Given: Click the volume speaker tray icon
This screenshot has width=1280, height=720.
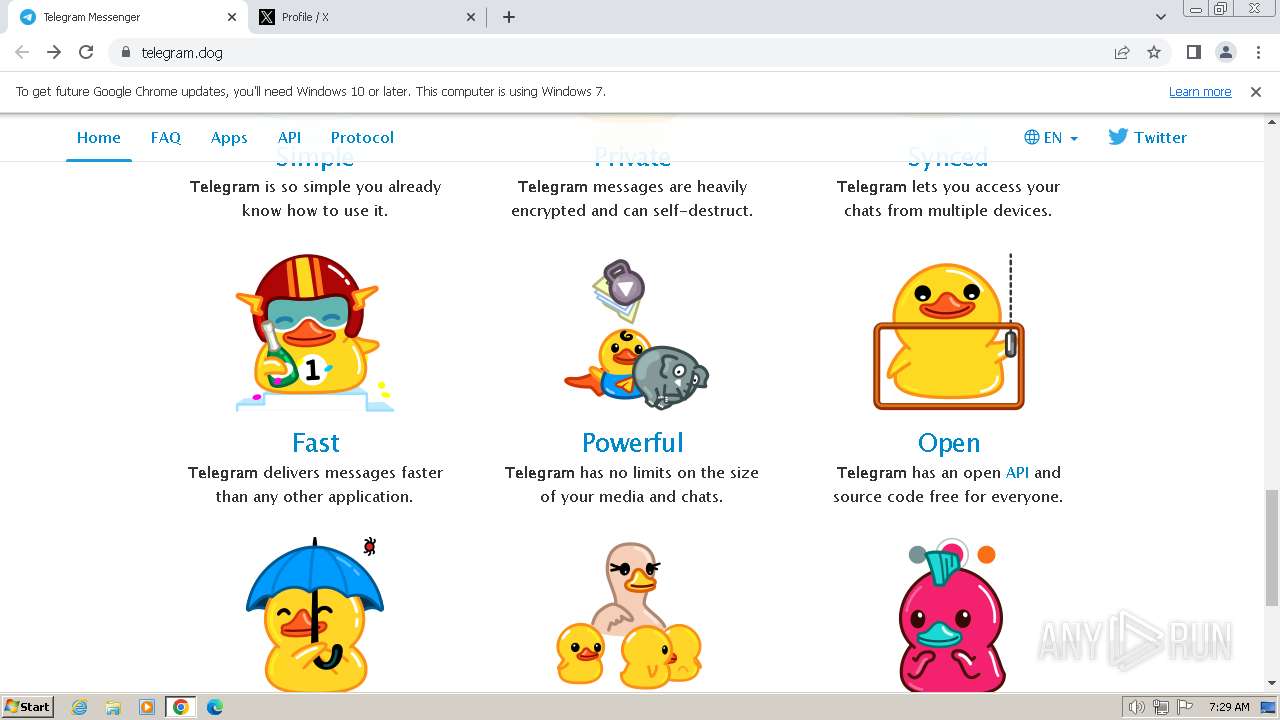Looking at the screenshot, I should [x=1137, y=707].
